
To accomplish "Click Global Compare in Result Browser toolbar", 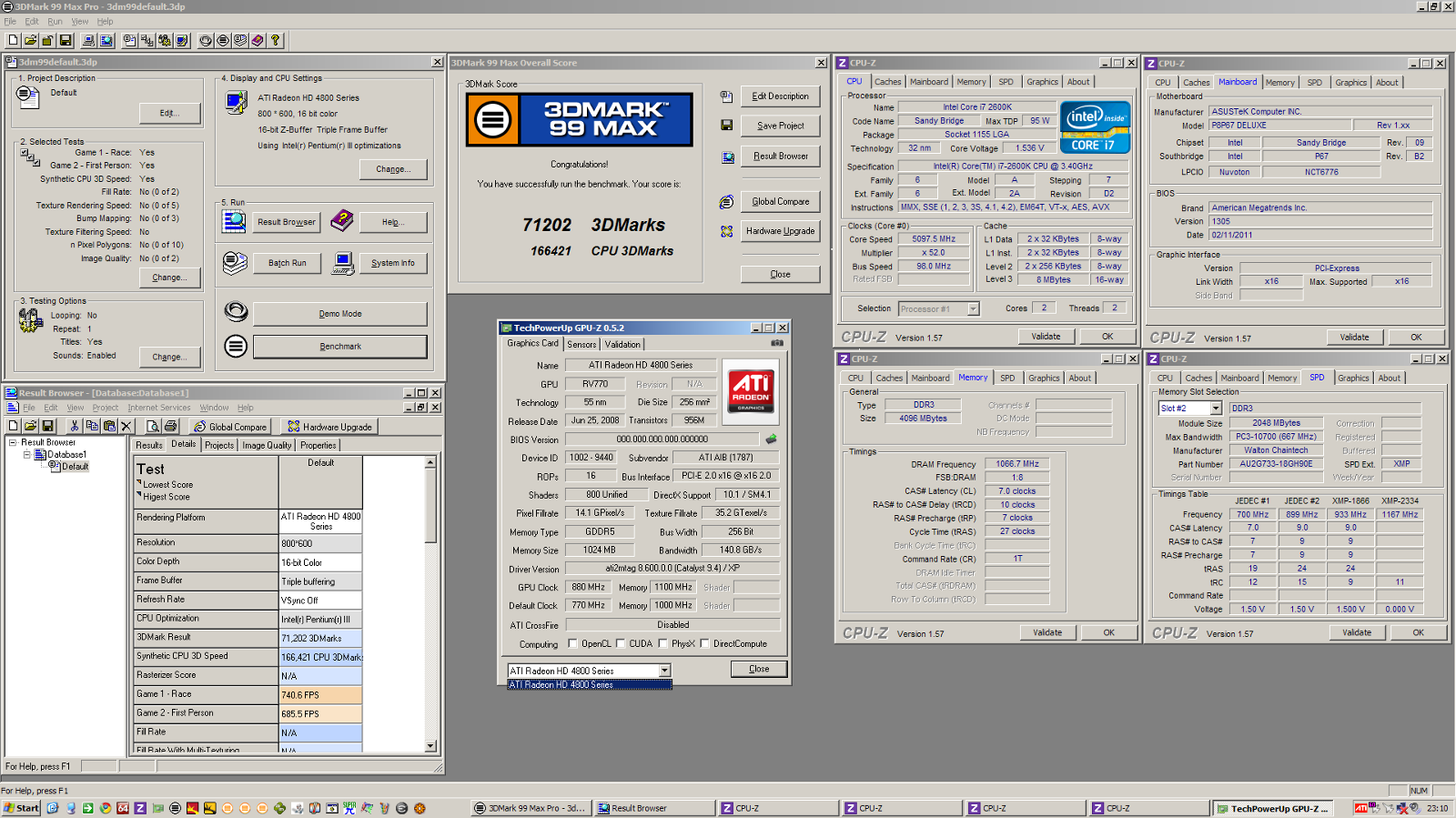I will pyautogui.click(x=230, y=427).
